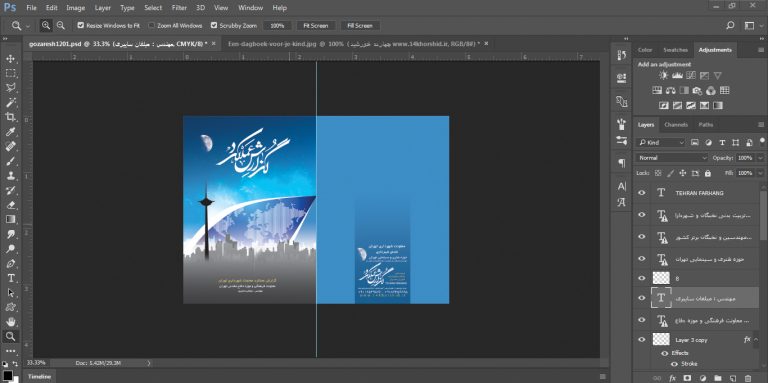Toggle Scrubby Zoom checkbox

(214, 25)
